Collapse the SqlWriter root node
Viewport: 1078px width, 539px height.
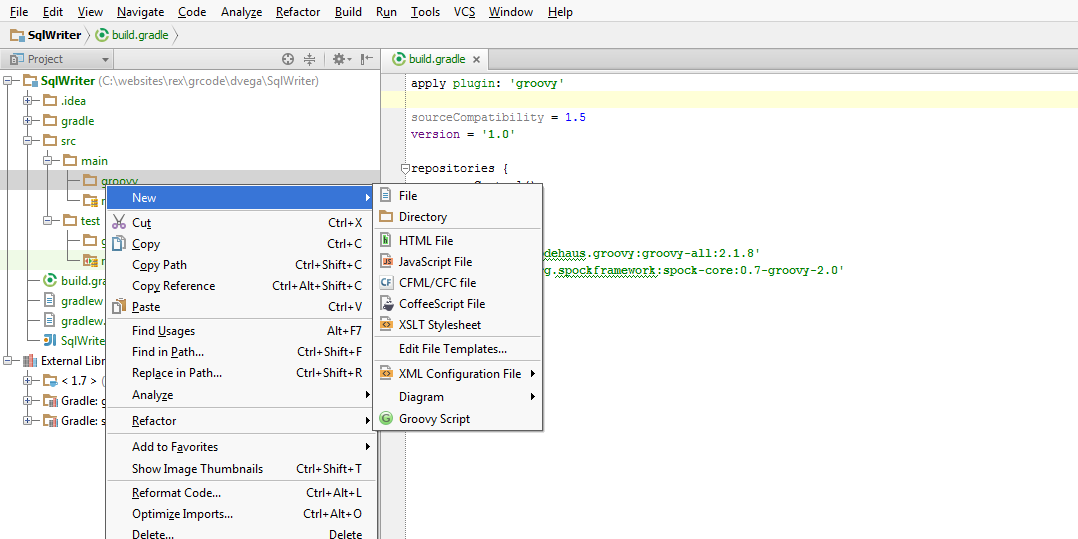tap(8, 80)
